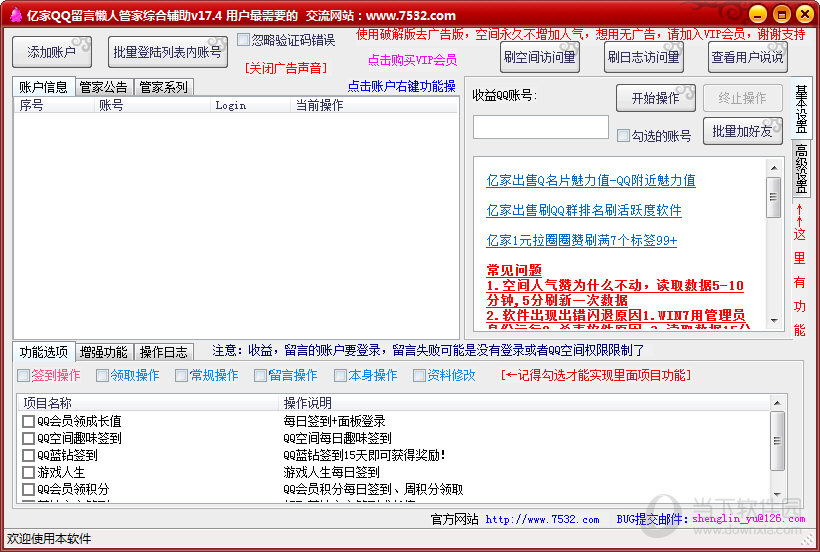Click the app logo icon in title bar

(x=16, y=15)
